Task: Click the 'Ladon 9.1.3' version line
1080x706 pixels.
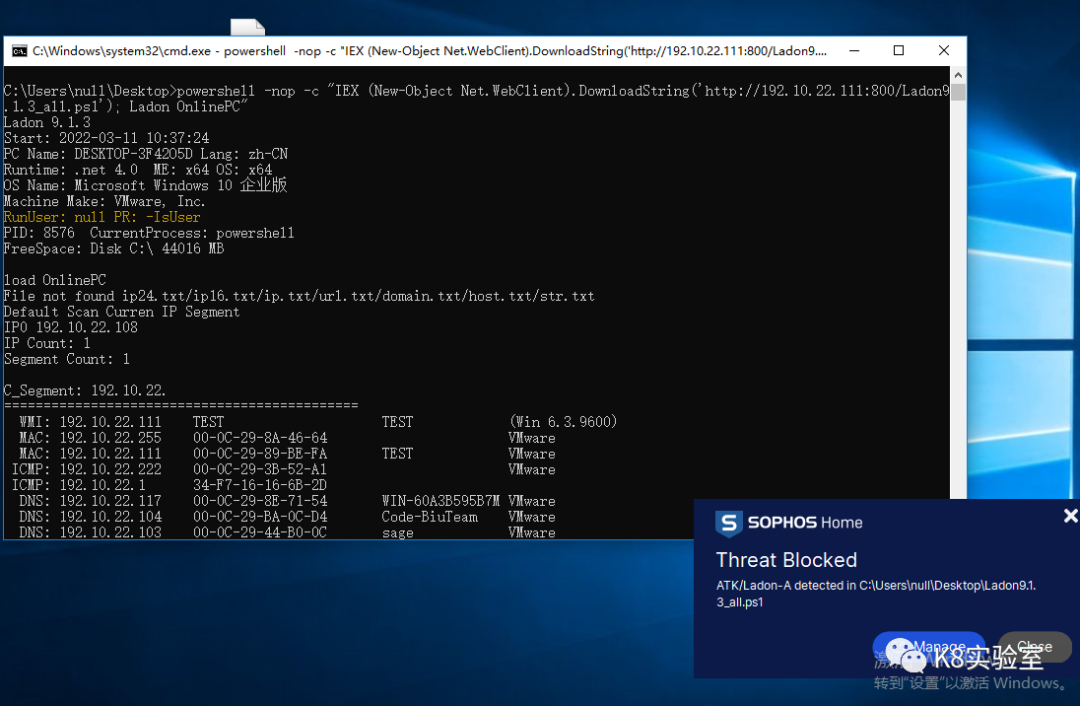Action: pyautogui.click(x=47, y=123)
